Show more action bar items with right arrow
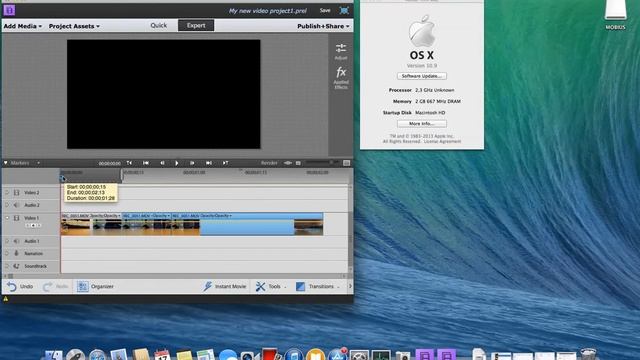The image size is (640, 360). 350,287
